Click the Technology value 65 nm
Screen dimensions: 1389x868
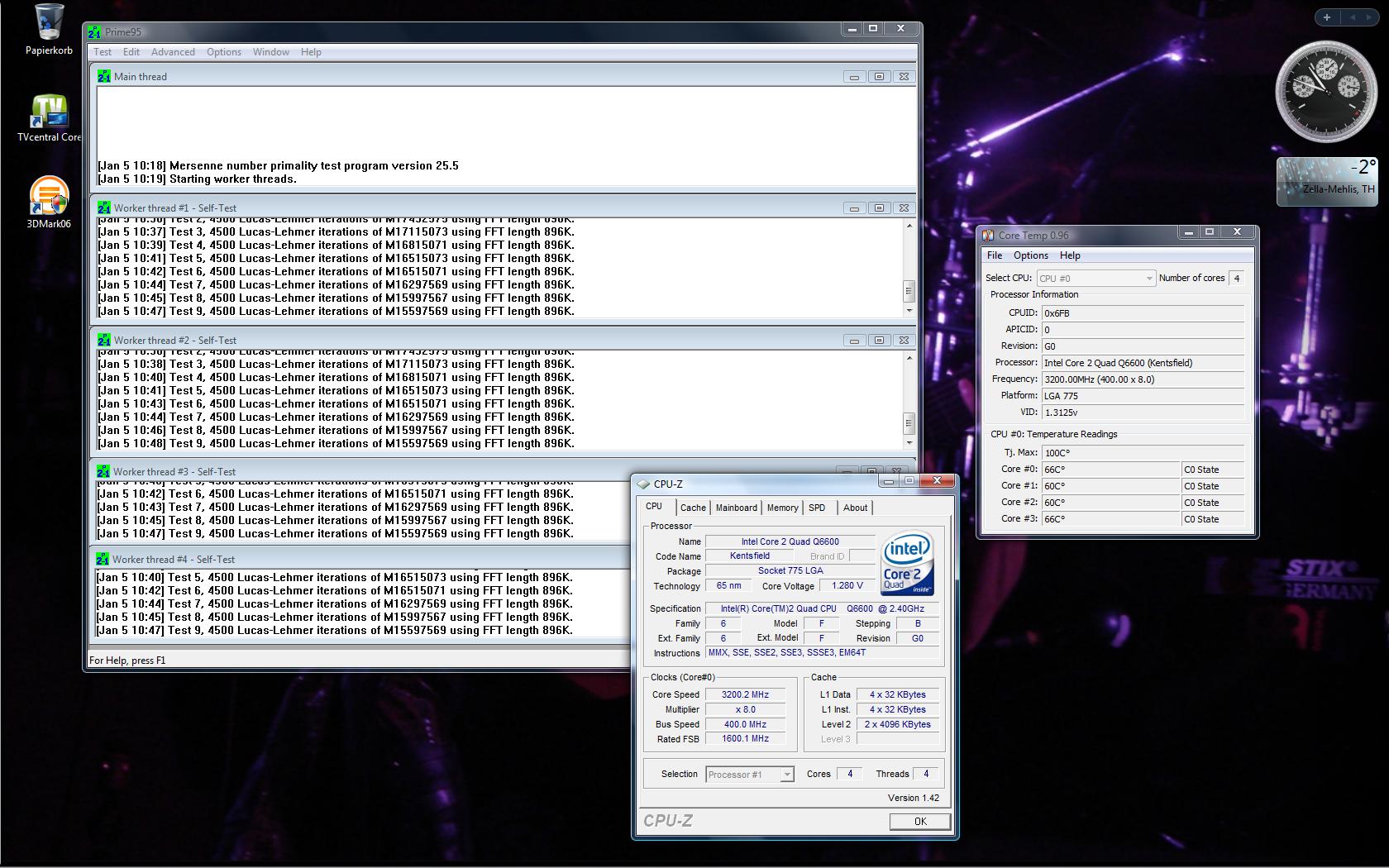pos(728,586)
